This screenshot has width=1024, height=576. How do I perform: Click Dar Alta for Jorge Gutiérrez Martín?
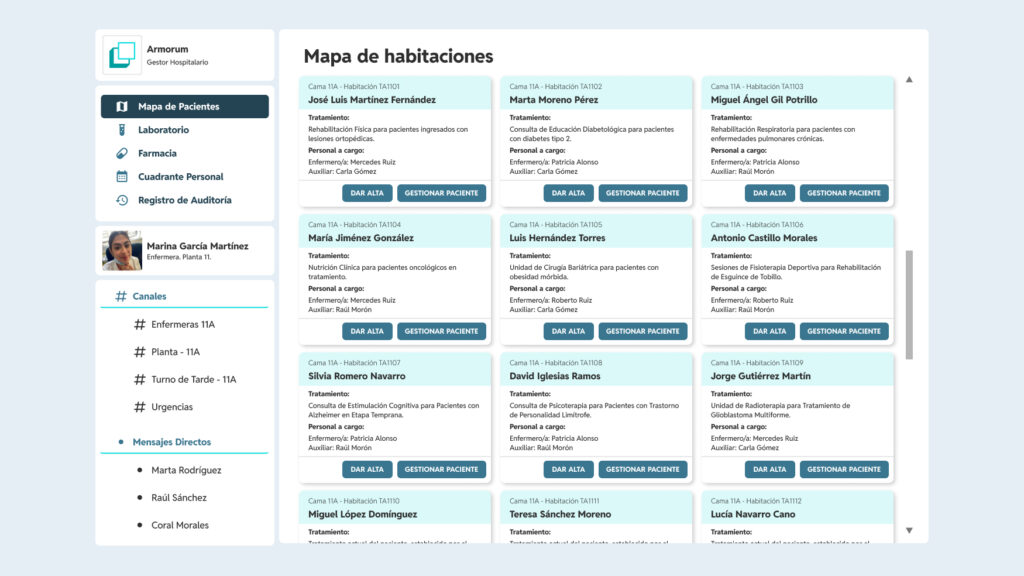[769, 469]
